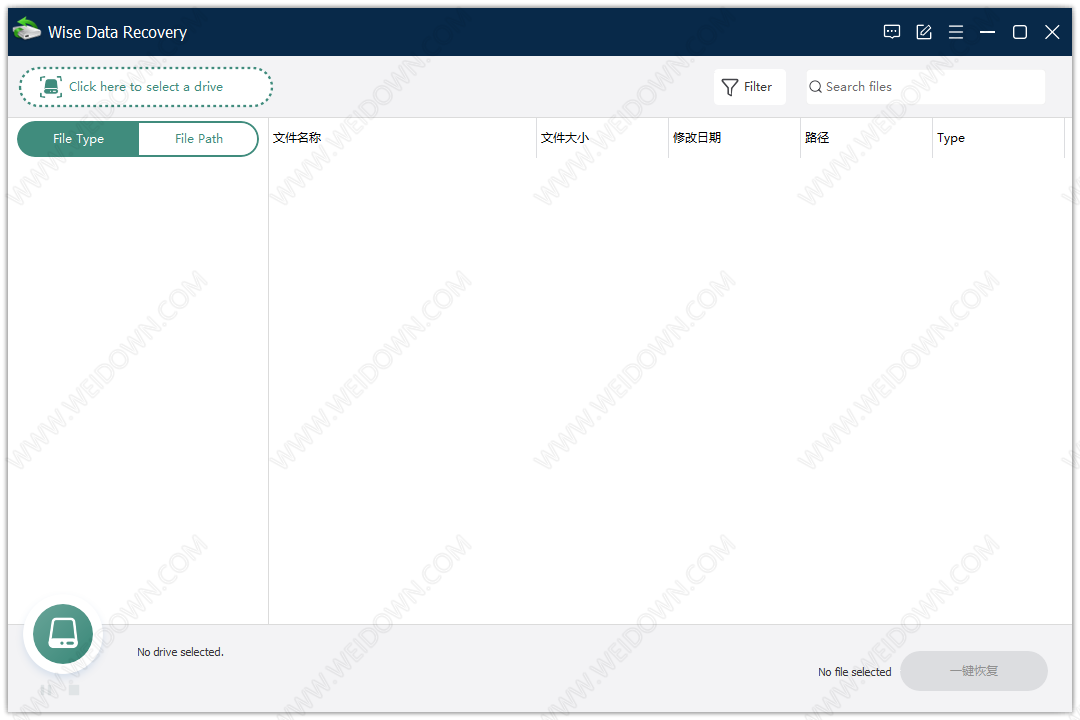Viewport: 1080px width, 720px height.
Task: Maximize the Wise Data Recovery window
Action: pos(1020,32)
